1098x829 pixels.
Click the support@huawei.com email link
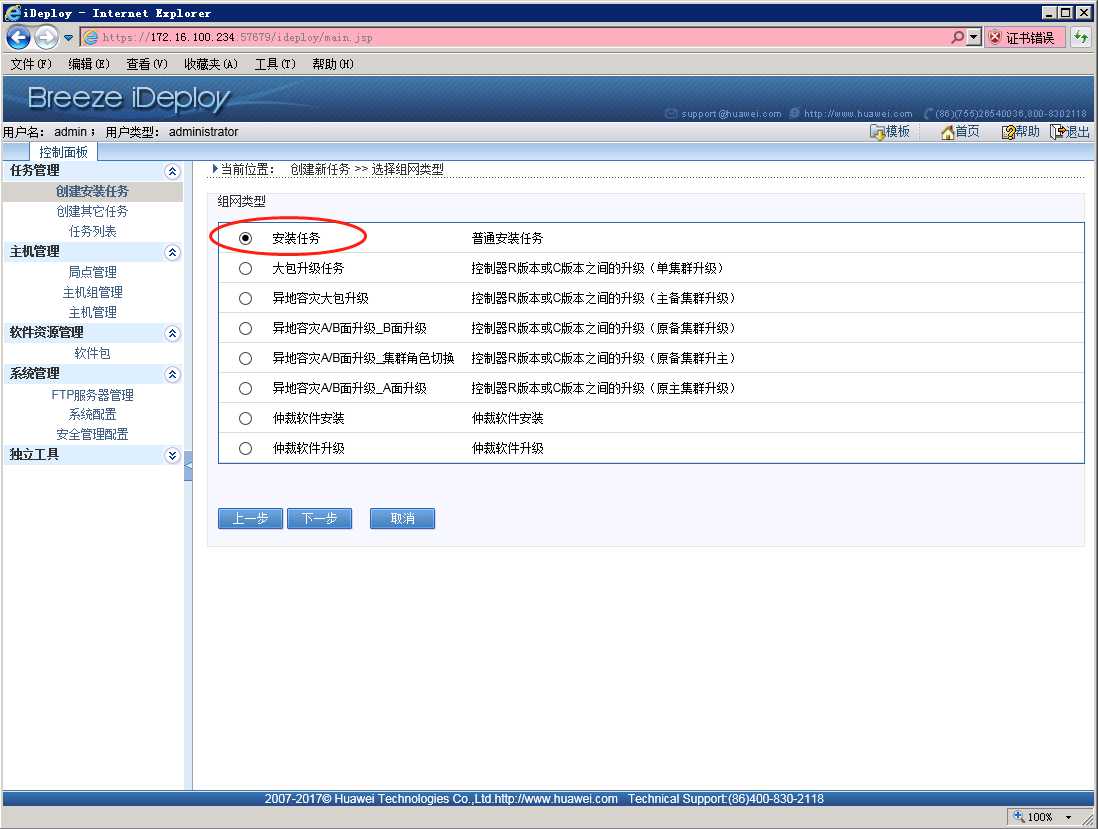tap(731, 113)
